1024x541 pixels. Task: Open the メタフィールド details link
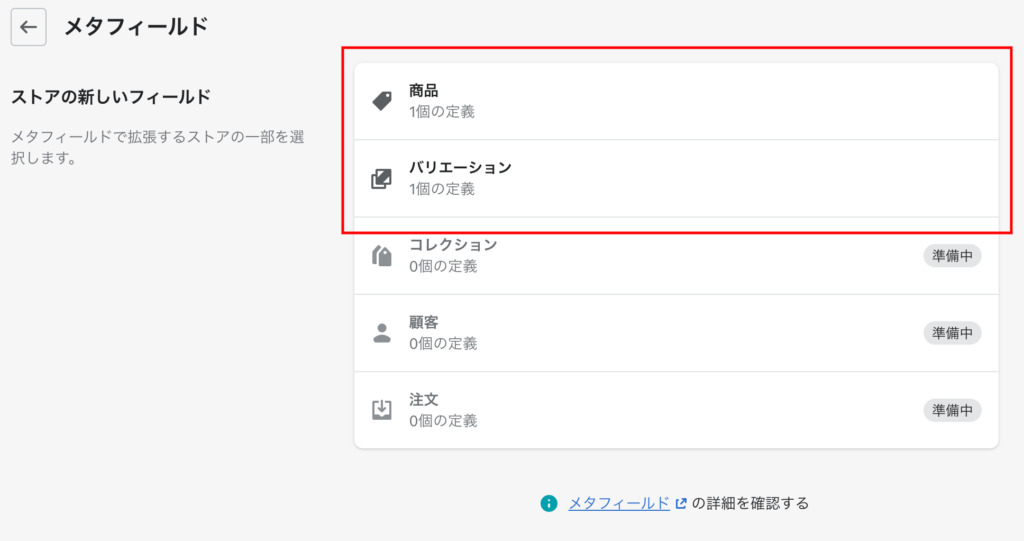click(619, 503)
